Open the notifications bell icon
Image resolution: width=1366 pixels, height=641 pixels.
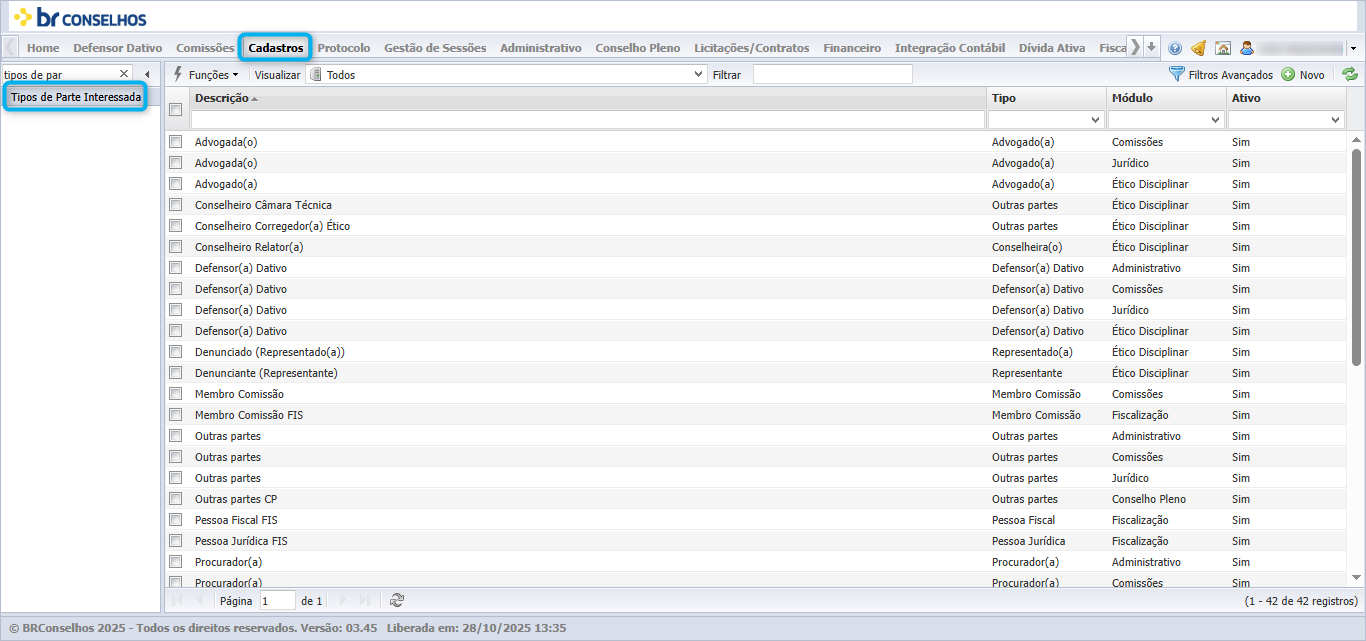pyautogui.click(x=1199, y=48)
